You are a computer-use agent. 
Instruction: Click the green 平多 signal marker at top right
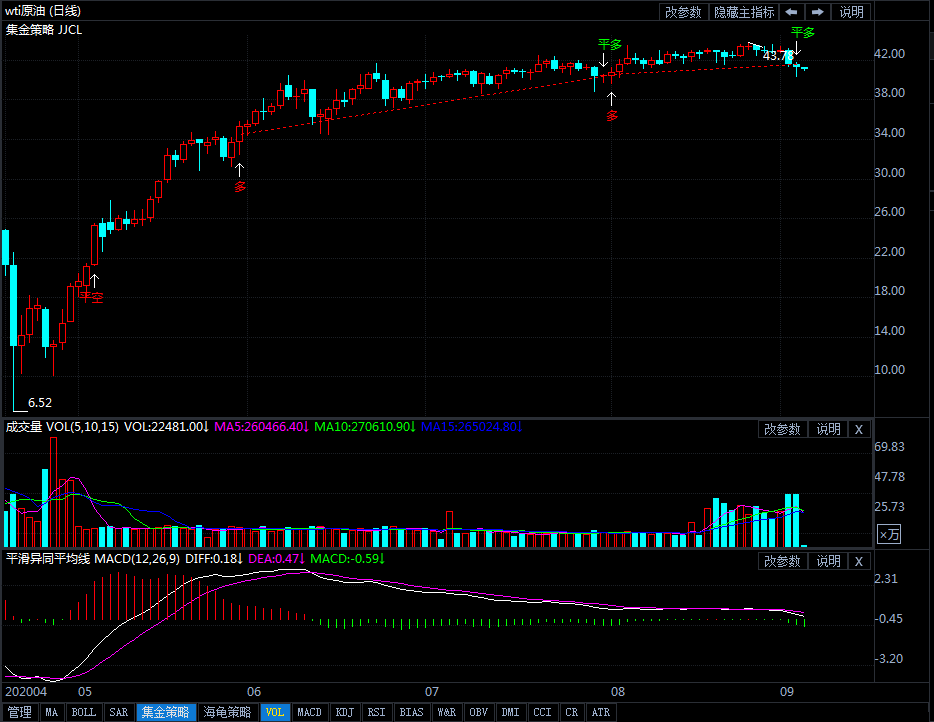[802, 33]
